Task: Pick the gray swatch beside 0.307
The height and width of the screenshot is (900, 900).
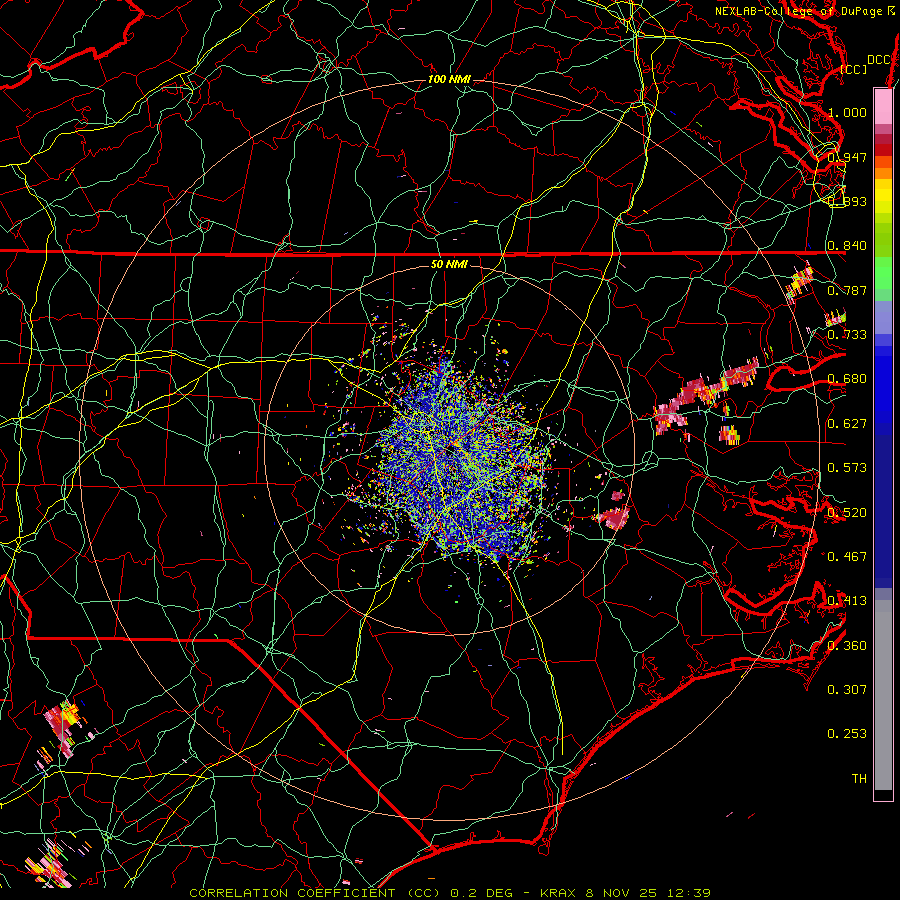Action: (x=883, y=695)
